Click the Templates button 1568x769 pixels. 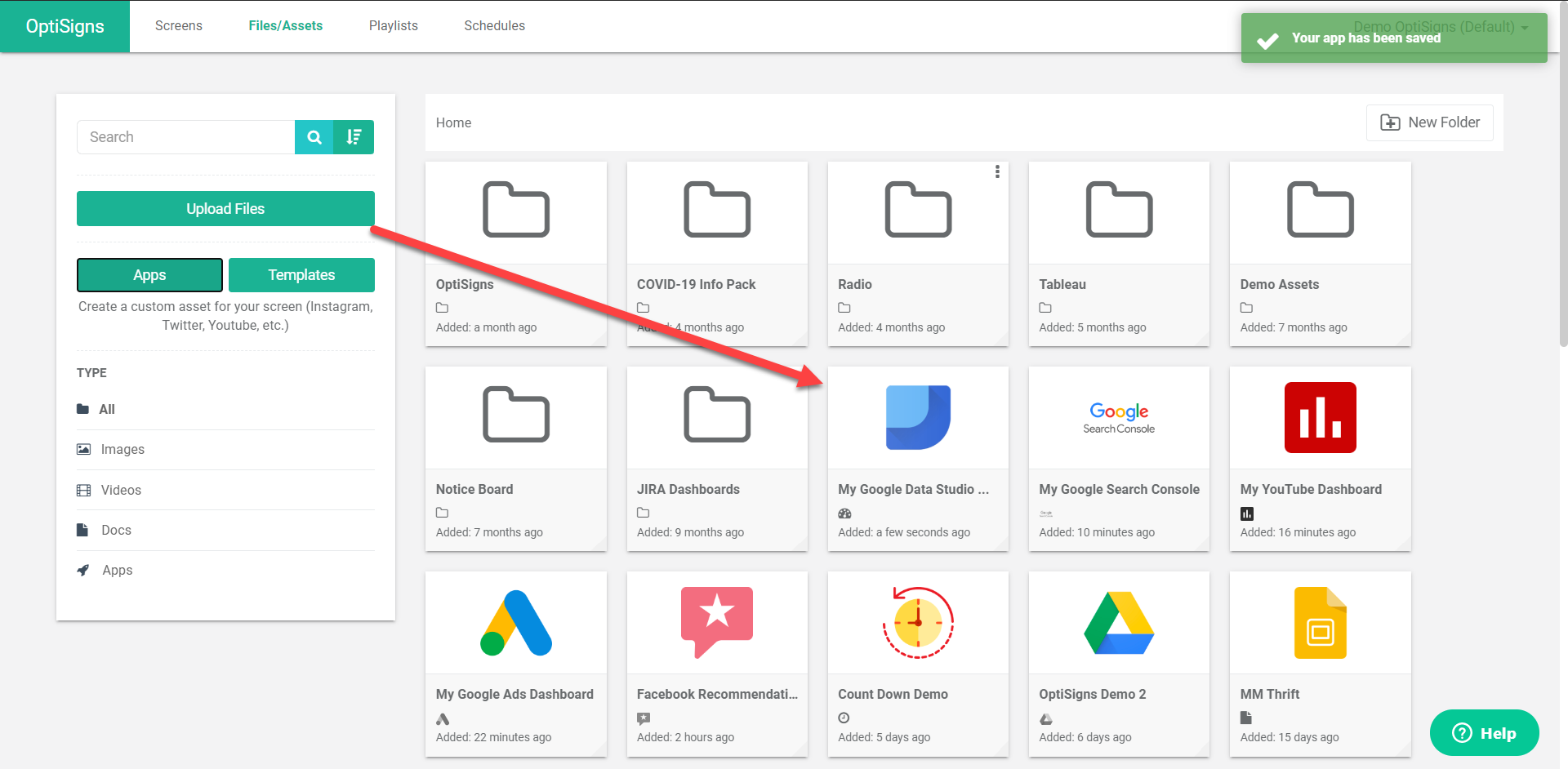point(301,275)
